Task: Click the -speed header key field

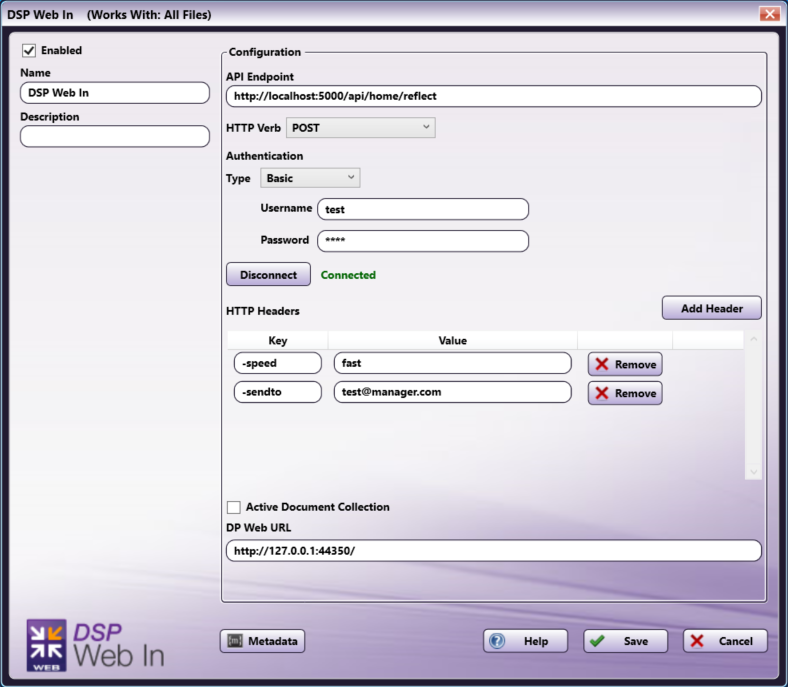Action: pyautogui.click(x=277, y=363)
